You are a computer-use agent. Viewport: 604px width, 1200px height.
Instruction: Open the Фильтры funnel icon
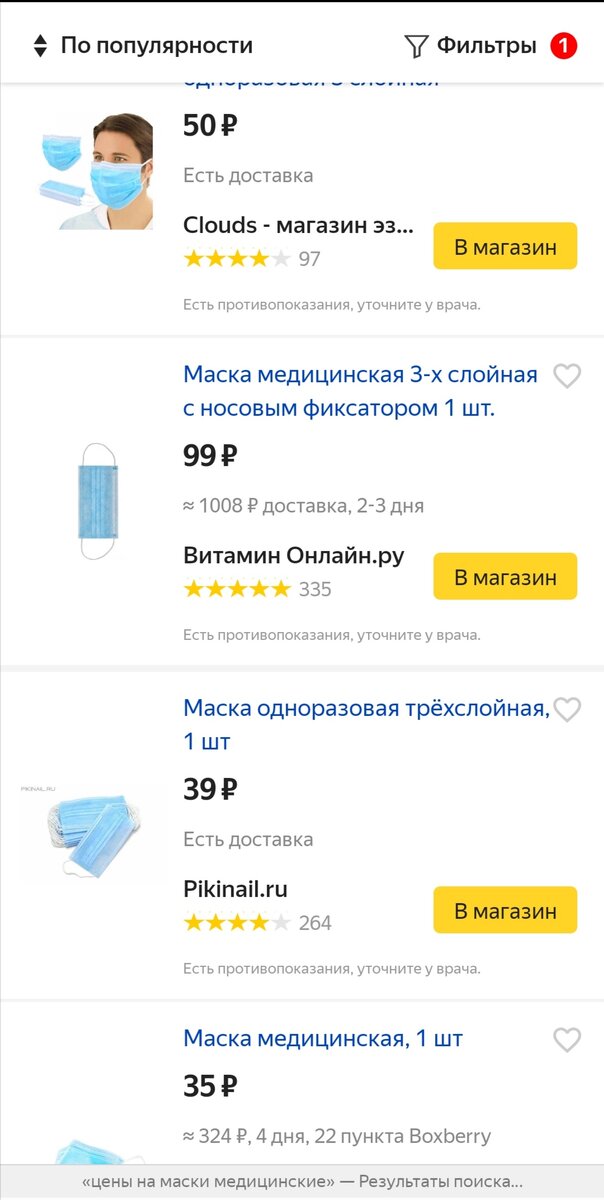(415, 45)
